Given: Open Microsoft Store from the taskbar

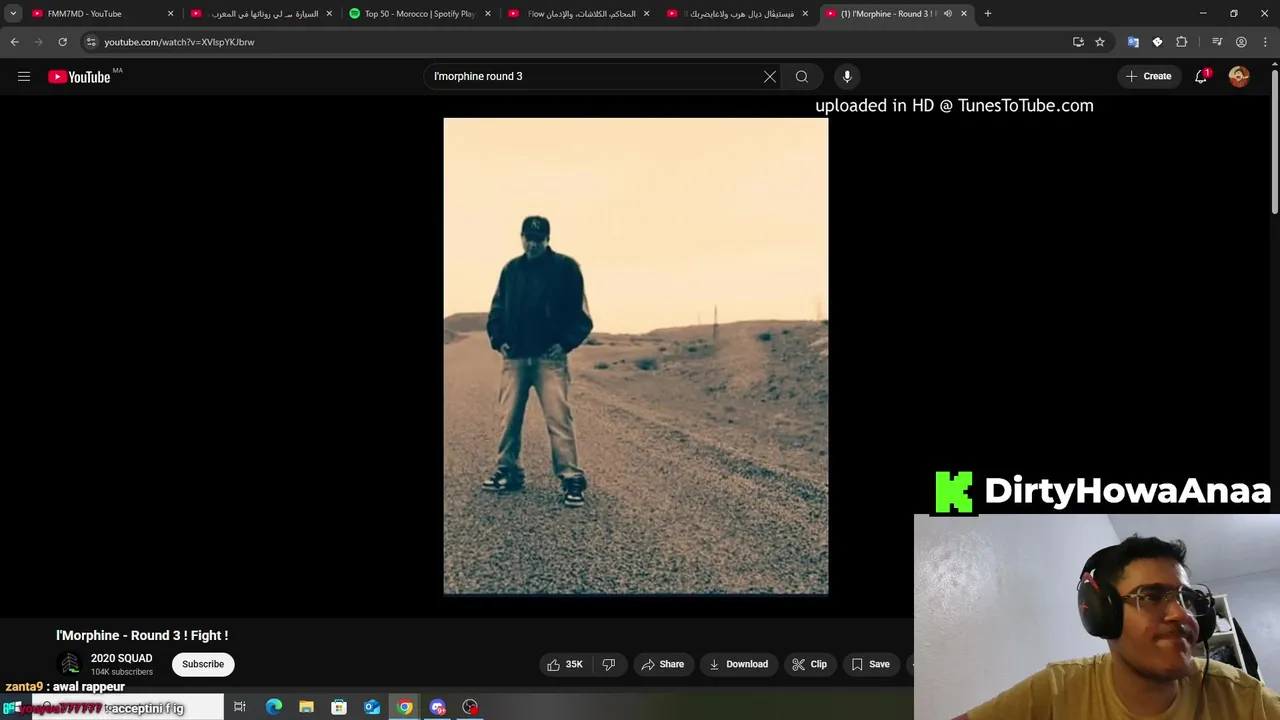Looking at the screenshot, I should click(339, 707).
